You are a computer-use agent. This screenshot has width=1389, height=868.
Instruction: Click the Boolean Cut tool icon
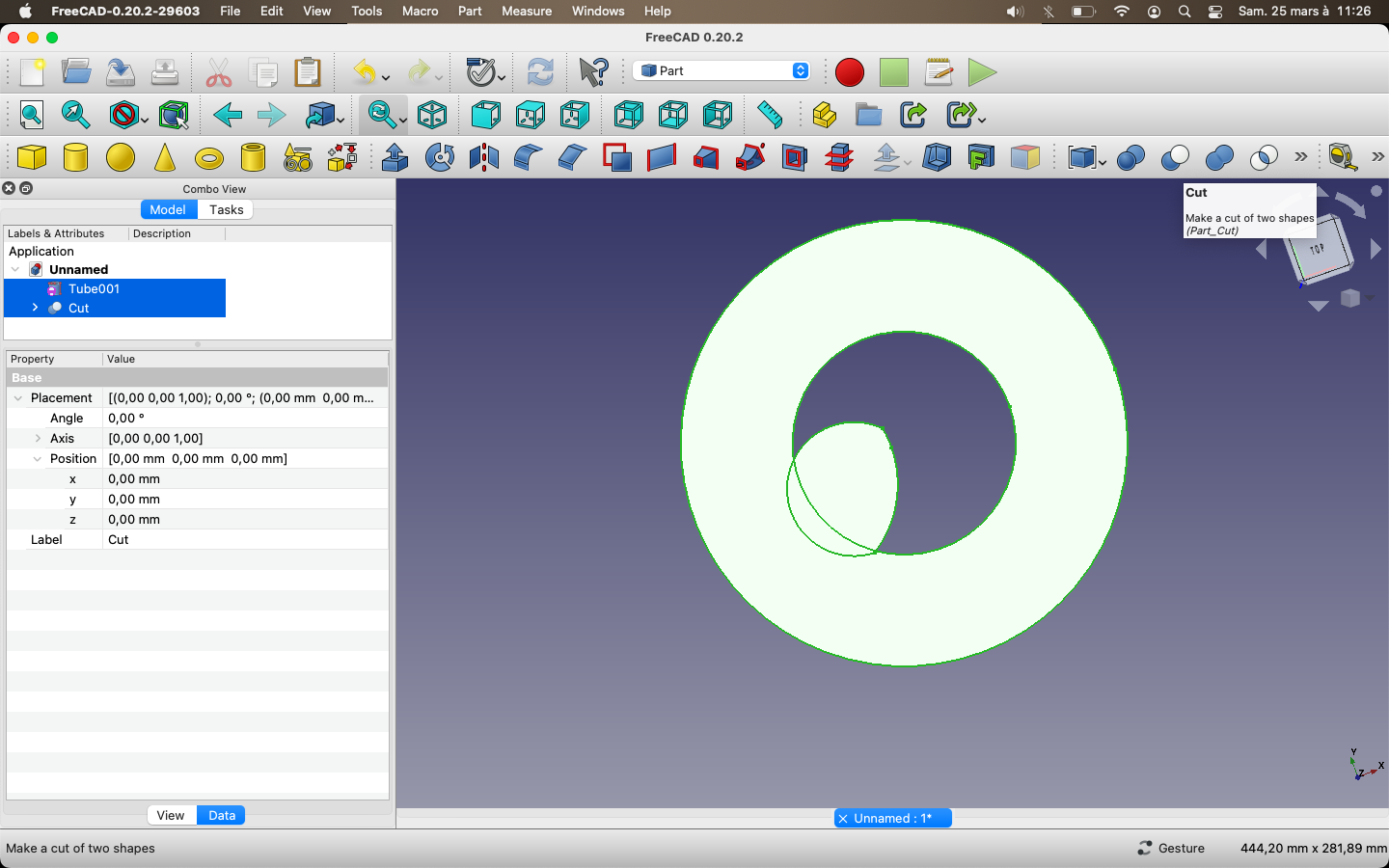(1175, 157)
